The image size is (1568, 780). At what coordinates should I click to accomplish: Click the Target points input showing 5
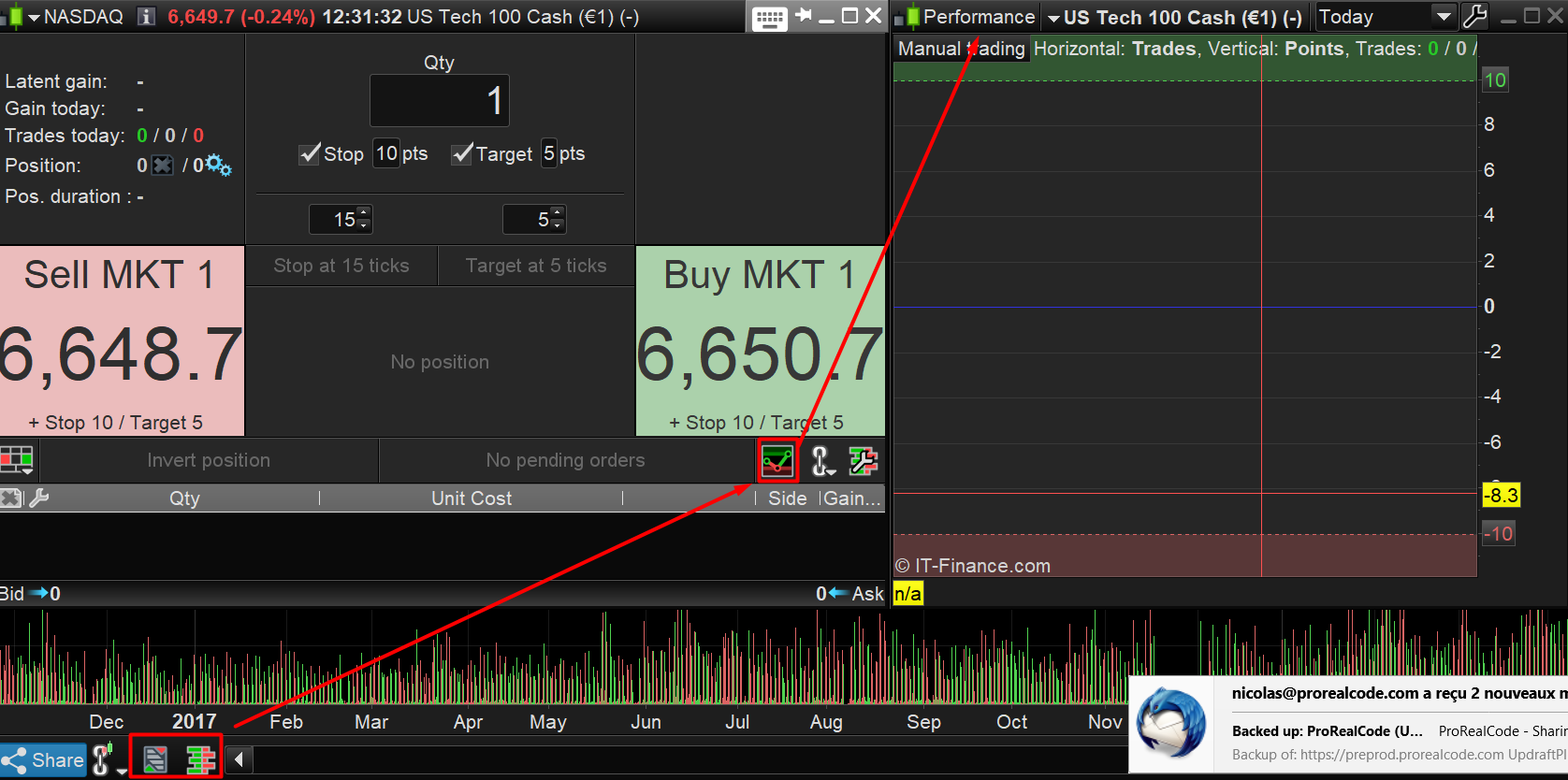point(549,153)
